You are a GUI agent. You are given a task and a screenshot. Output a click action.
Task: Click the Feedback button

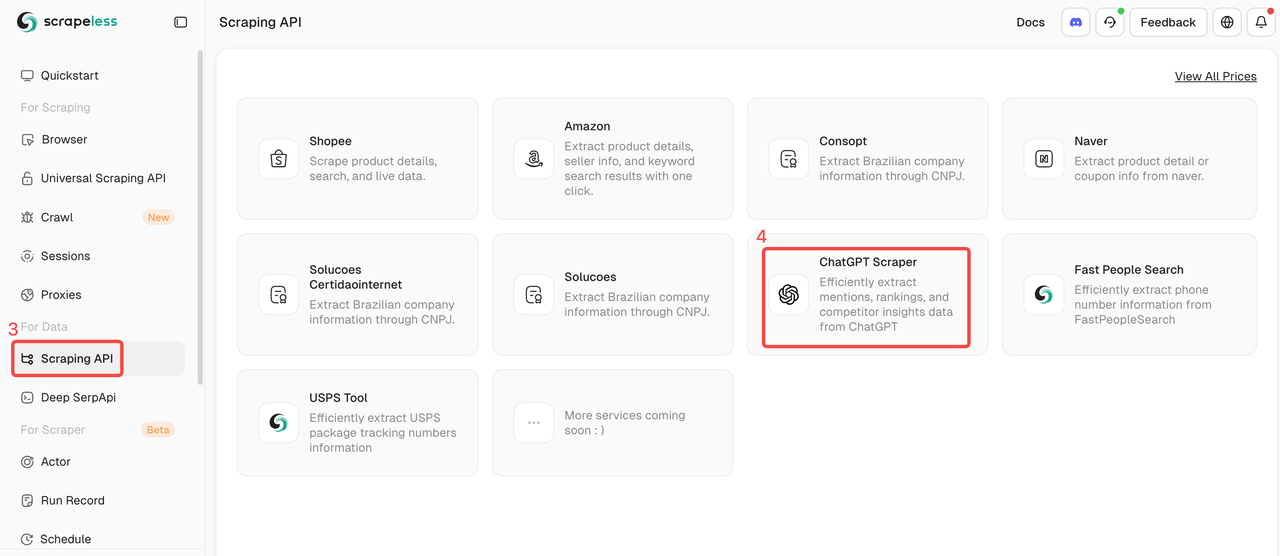pos(1168,22)
